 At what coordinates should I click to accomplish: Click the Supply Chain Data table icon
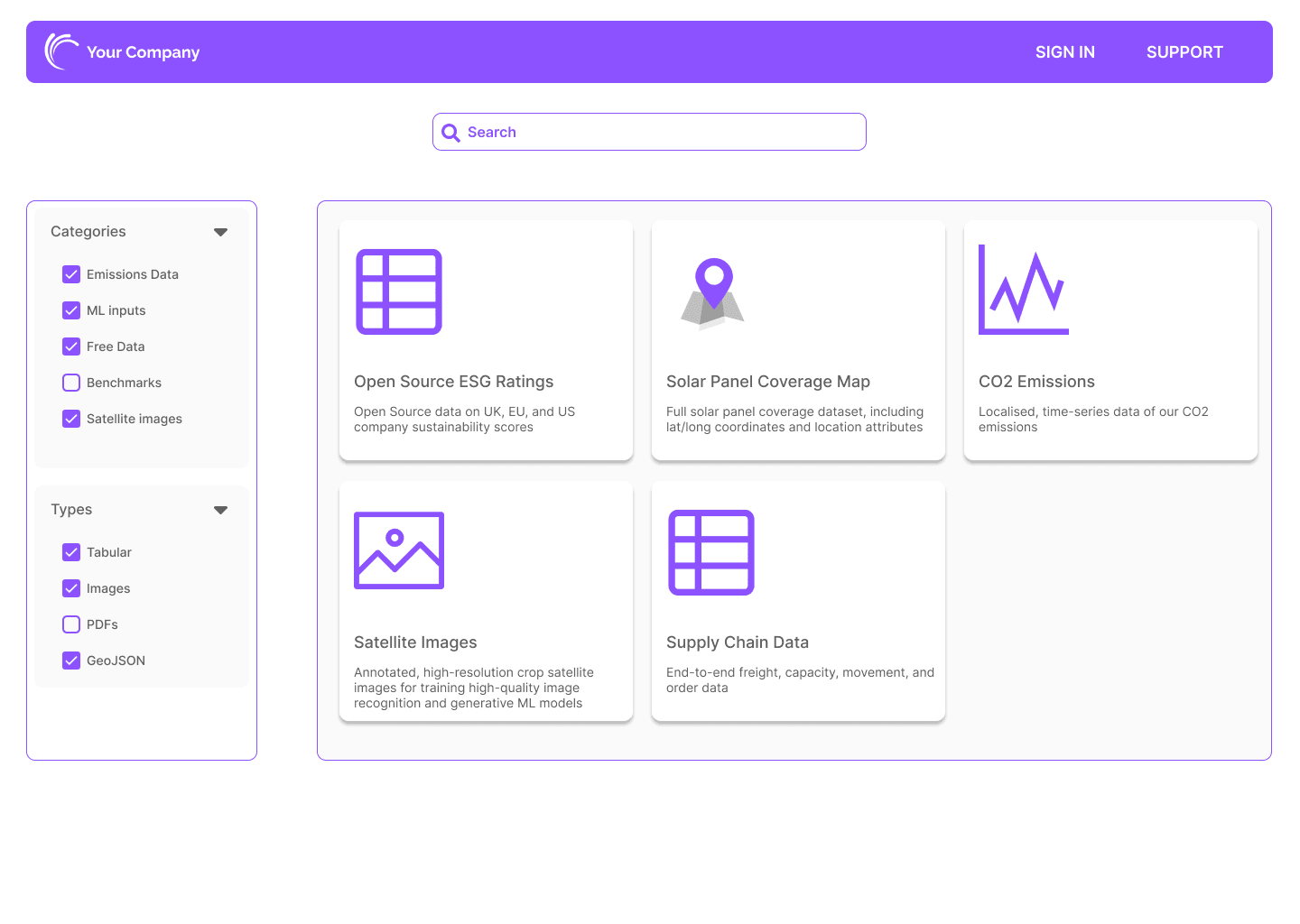pos(711,552)
